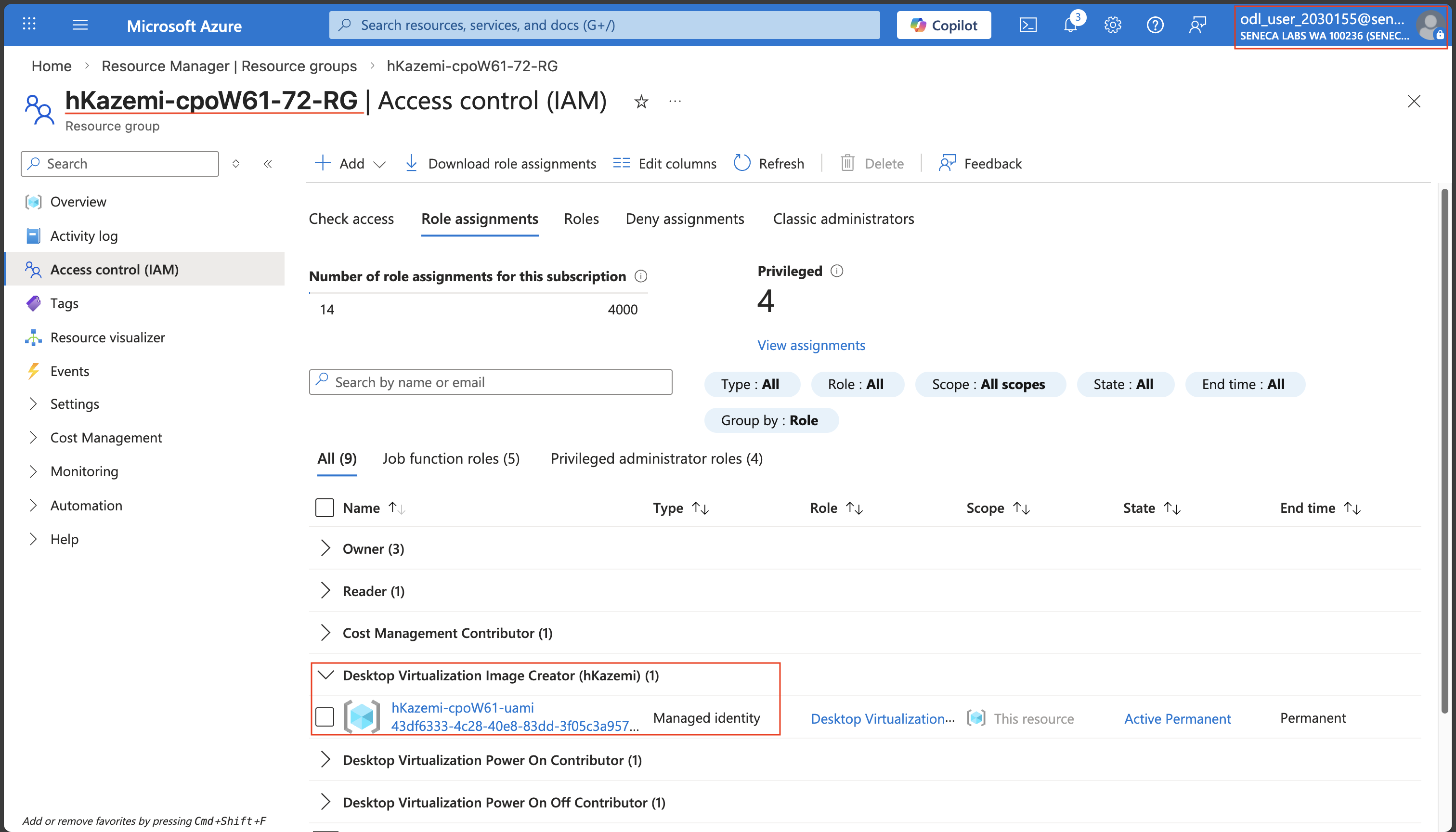Viewport: 1456px width, 832px height.
Task: Focus the Search by name or email field
Action: tap(490, 382)
